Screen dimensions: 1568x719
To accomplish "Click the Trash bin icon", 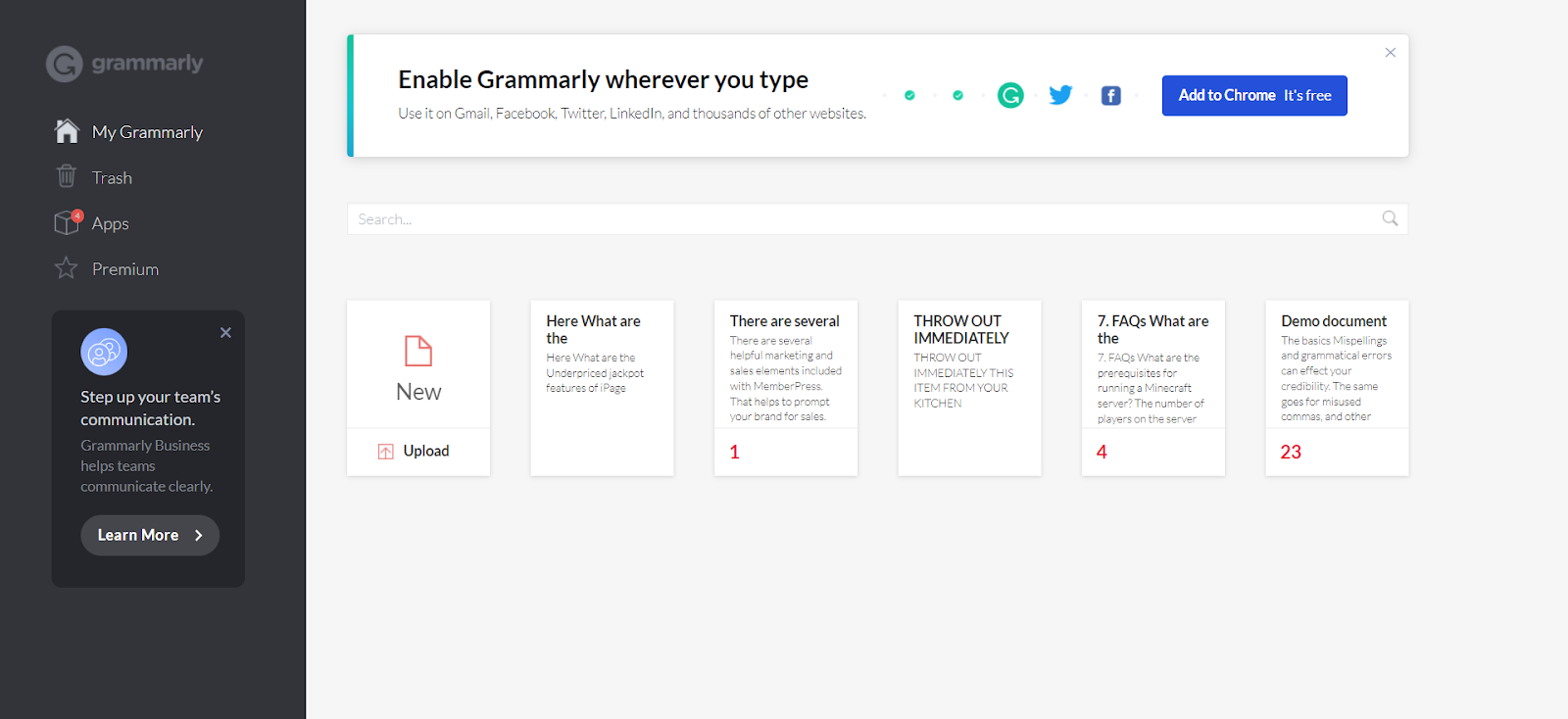I will point(67,176).
